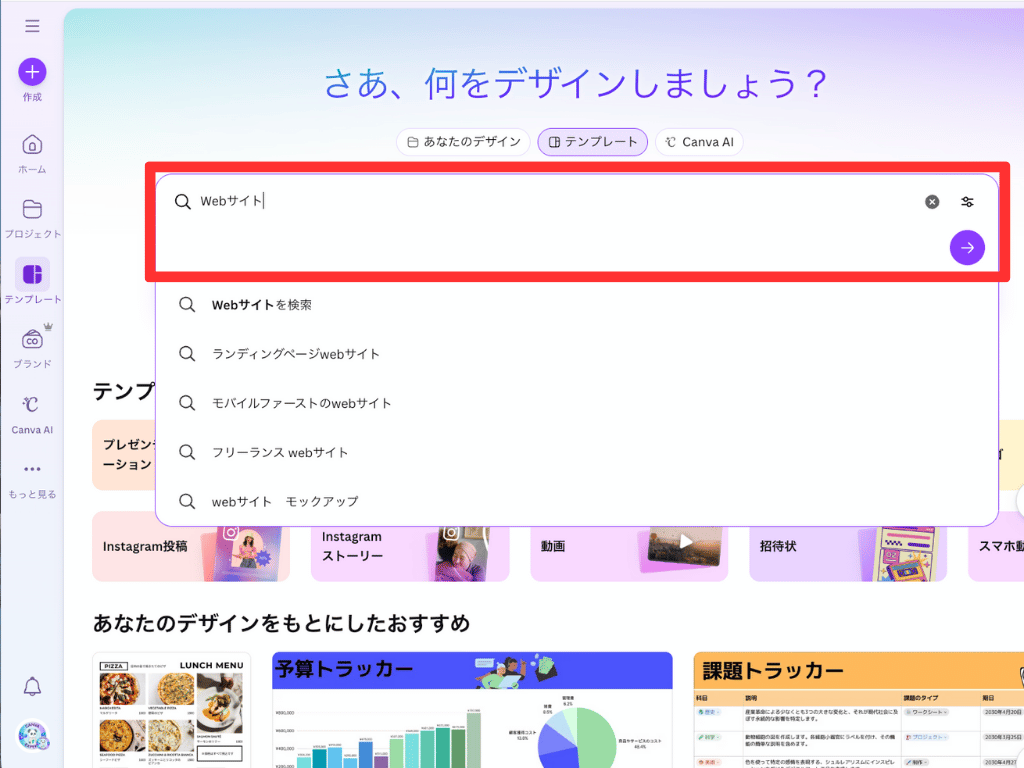The height and width of the screenshot is (768, 1024).
Task: Select the Canva AI tab pill
Action: [699, 142]
